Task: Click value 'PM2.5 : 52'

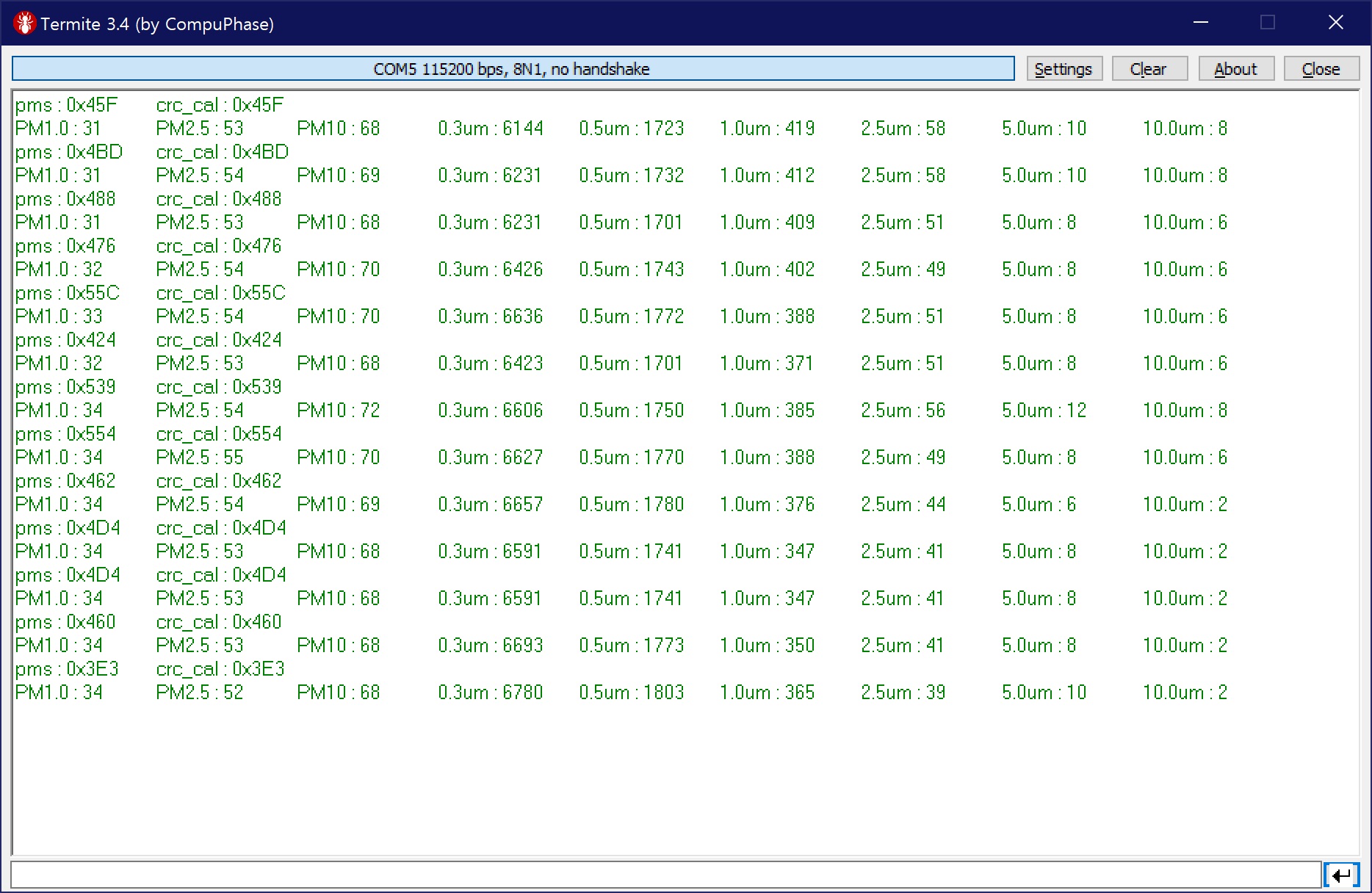Action: [200, 693]
